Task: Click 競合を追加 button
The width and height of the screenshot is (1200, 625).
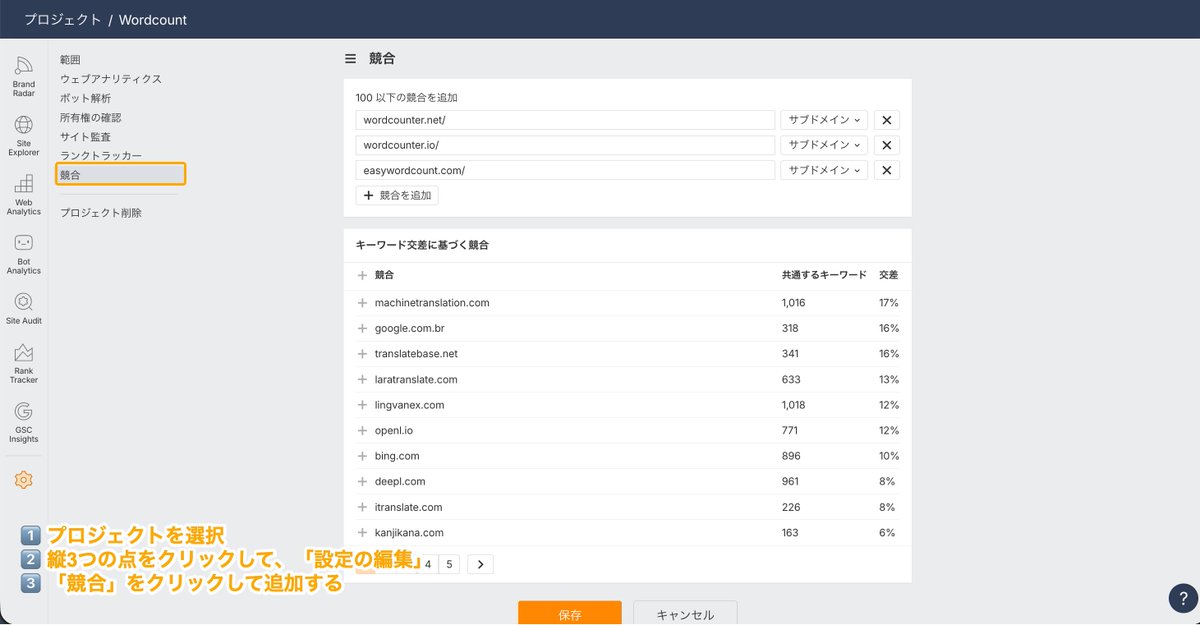Action: (x=397, y=196)
